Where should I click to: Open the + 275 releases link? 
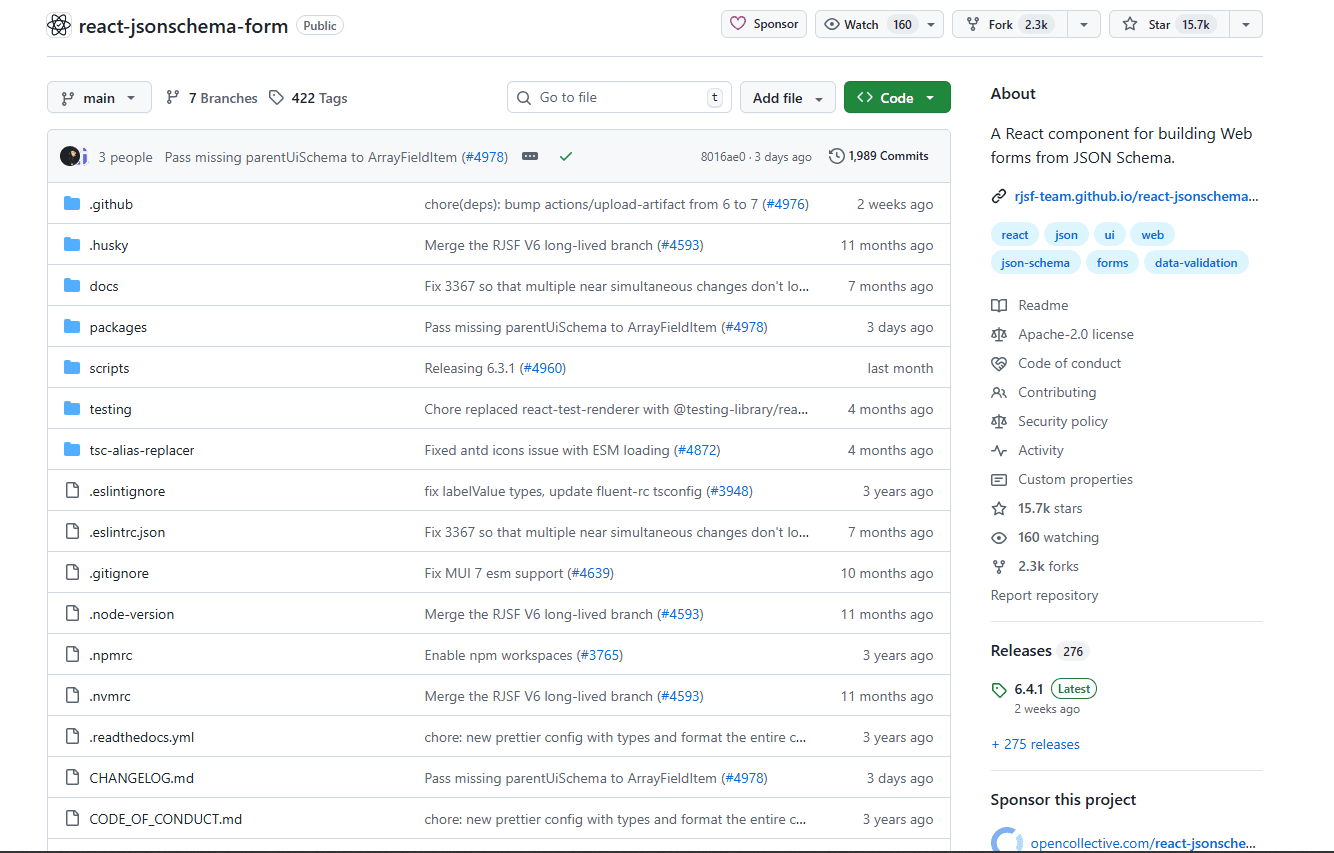tap(1035, 744)
